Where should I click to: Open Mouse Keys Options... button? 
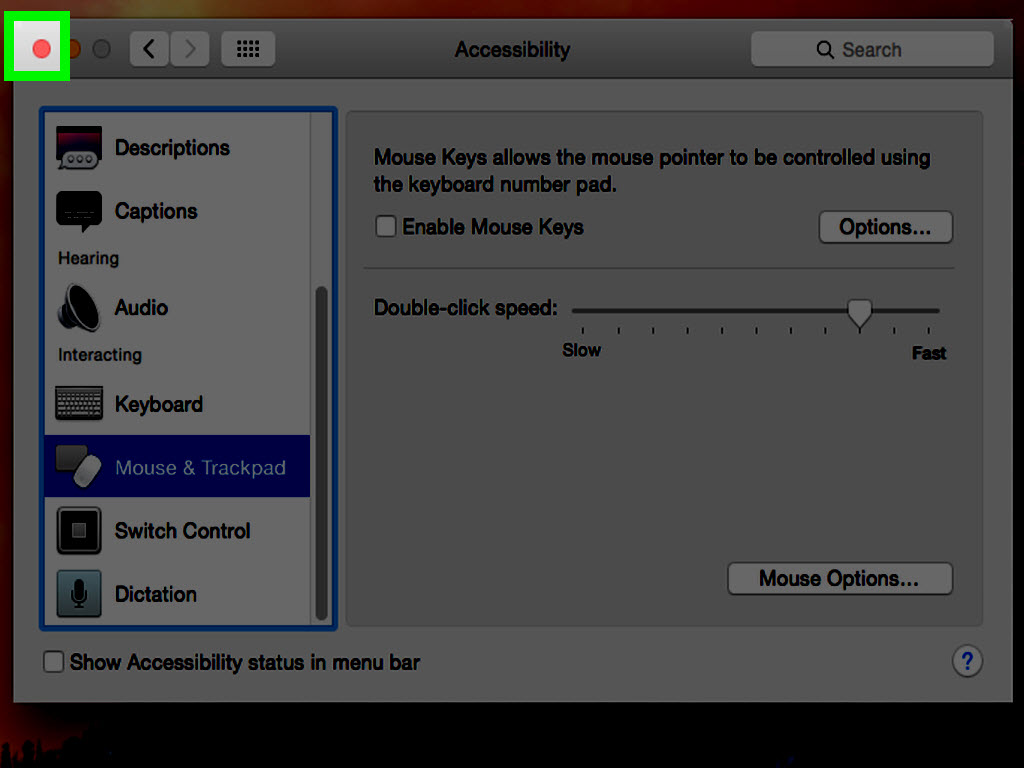point(886,227)
